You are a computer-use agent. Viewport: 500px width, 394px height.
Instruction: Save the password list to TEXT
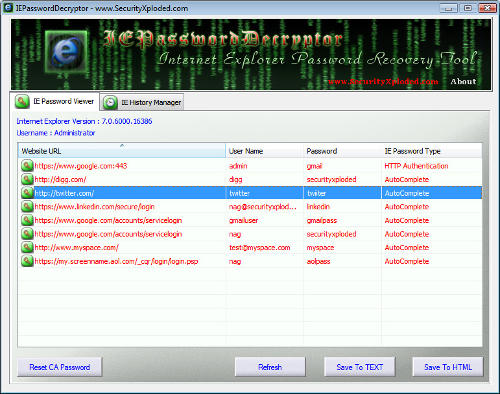click(360, 367)
